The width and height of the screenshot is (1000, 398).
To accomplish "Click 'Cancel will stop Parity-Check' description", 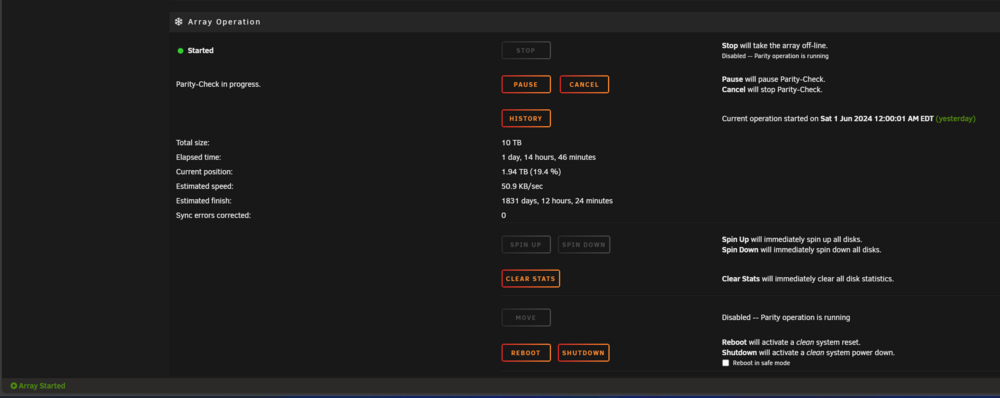I will click(772, 90).
